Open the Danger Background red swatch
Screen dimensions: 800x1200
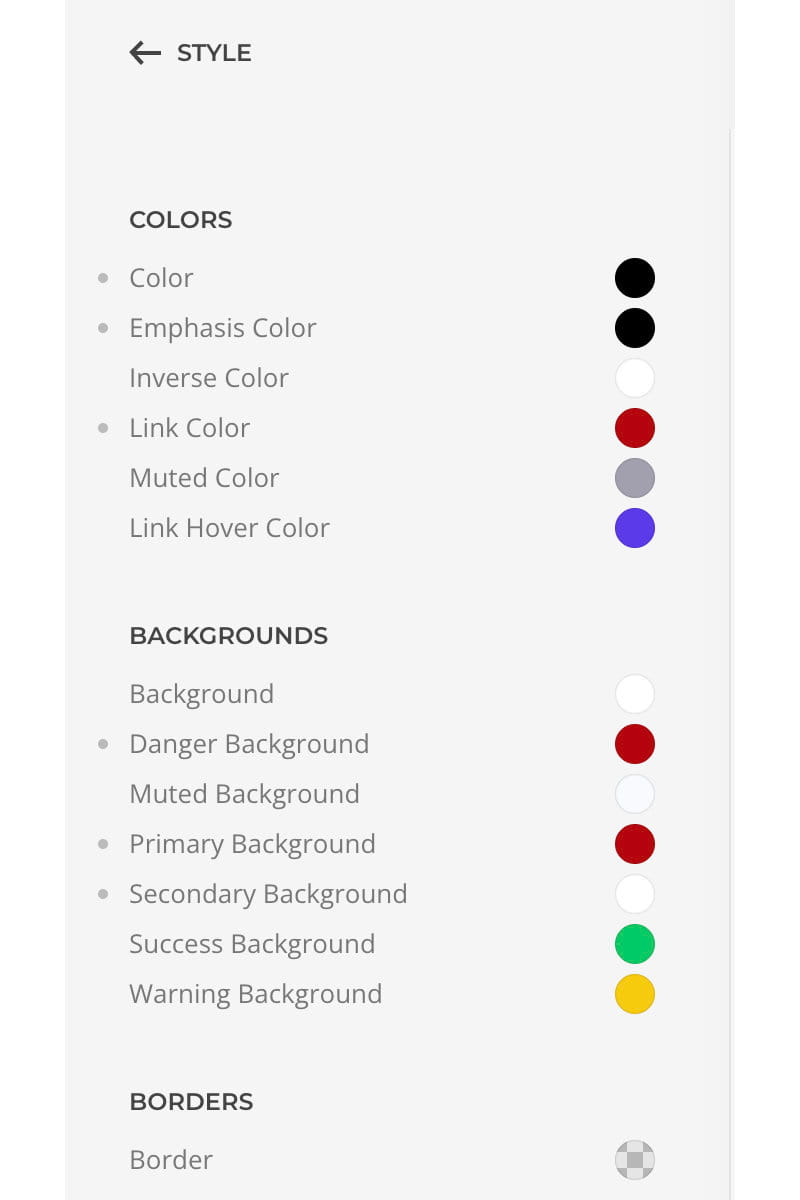(x=635, y=744)
